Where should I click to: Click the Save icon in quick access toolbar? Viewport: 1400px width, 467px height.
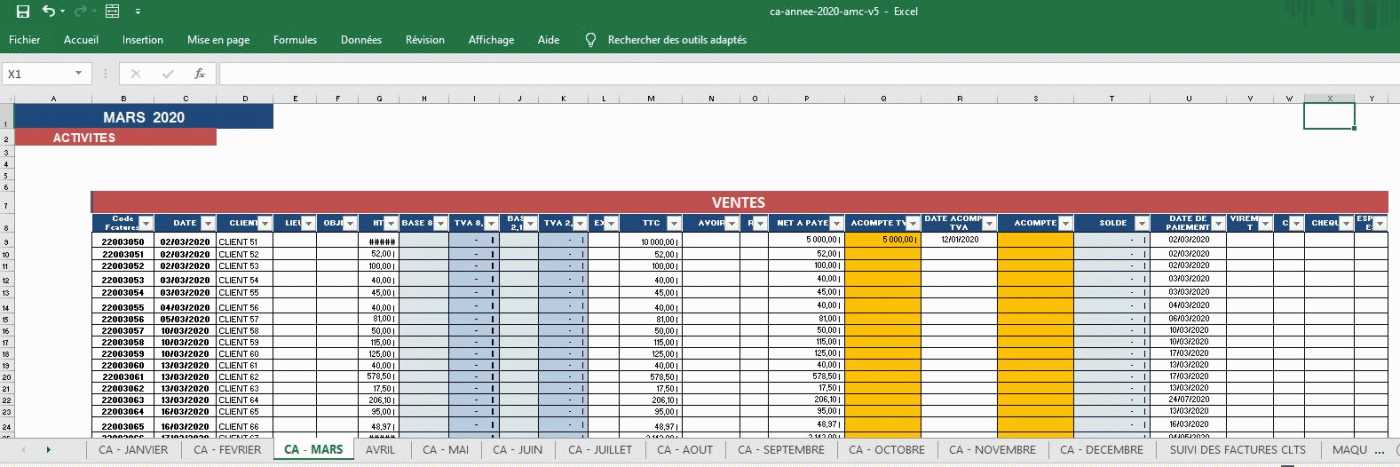(x=22, y=12)
